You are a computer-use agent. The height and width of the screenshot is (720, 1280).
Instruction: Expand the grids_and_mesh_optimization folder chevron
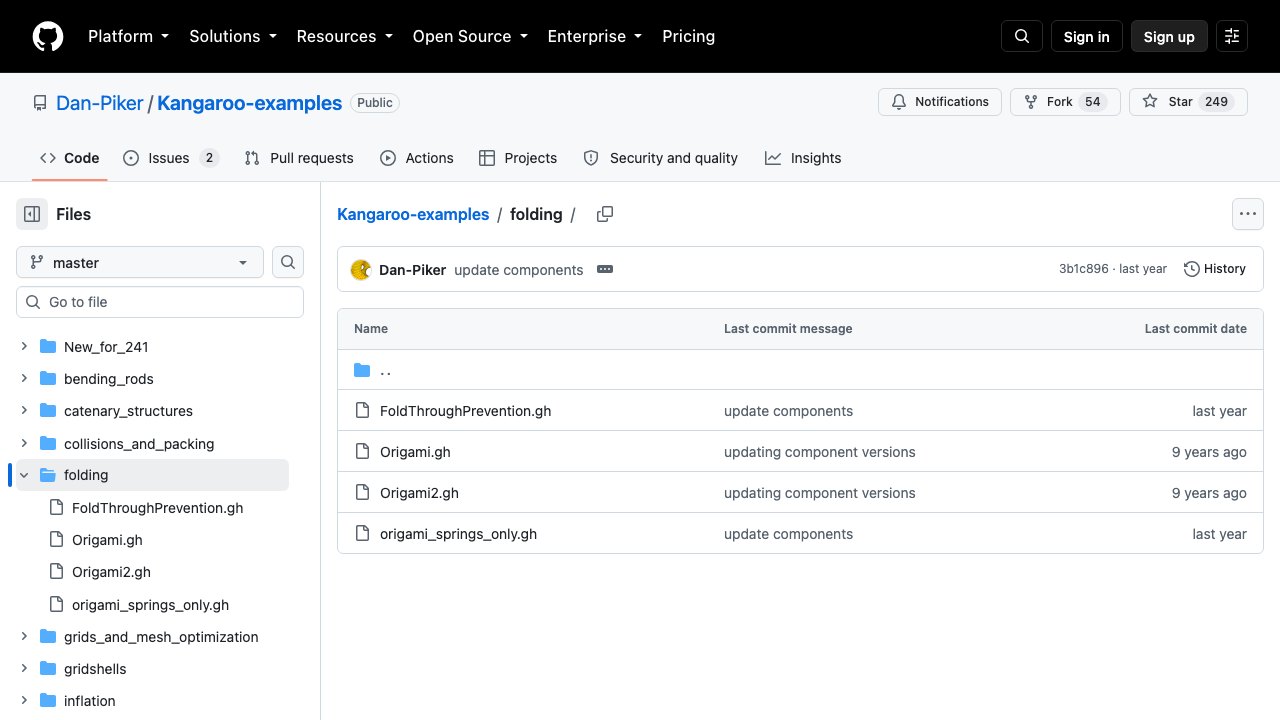[x=24, y=637]
